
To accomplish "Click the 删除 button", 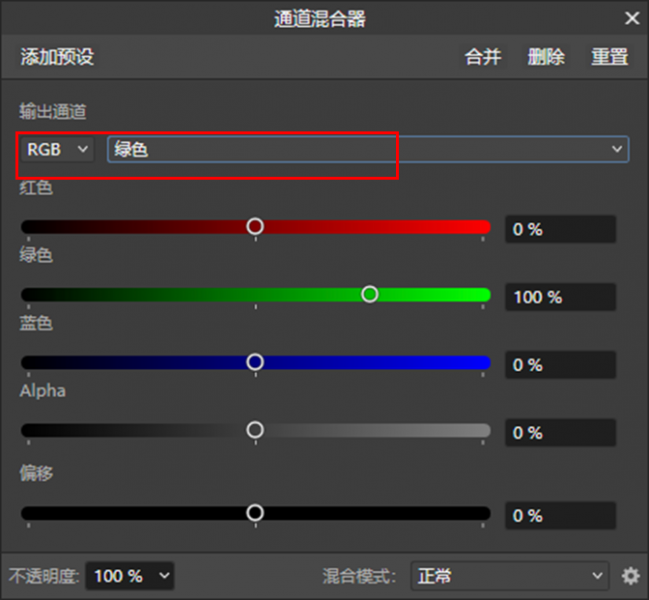I will point(546,57).
